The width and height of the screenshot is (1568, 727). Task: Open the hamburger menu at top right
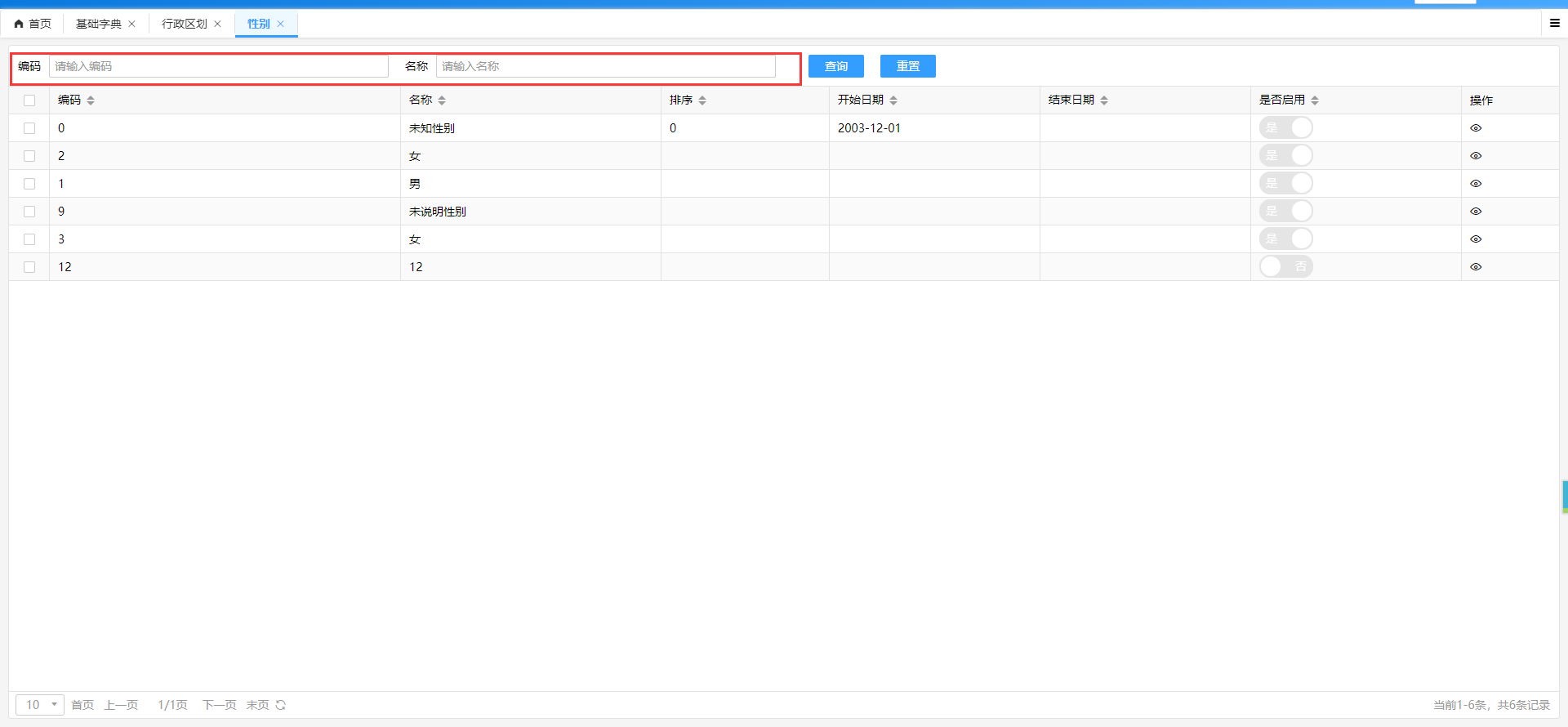(x=1554, y=24)
